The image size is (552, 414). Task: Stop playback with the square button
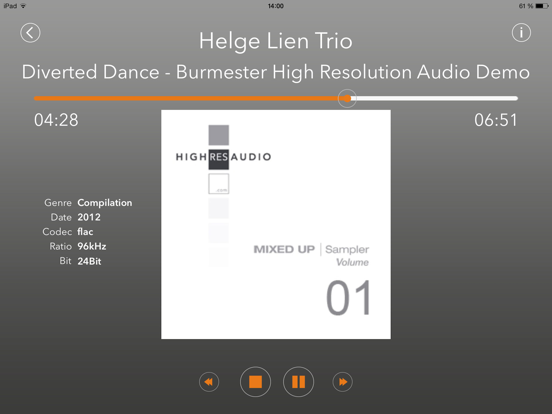coord(255,382)
